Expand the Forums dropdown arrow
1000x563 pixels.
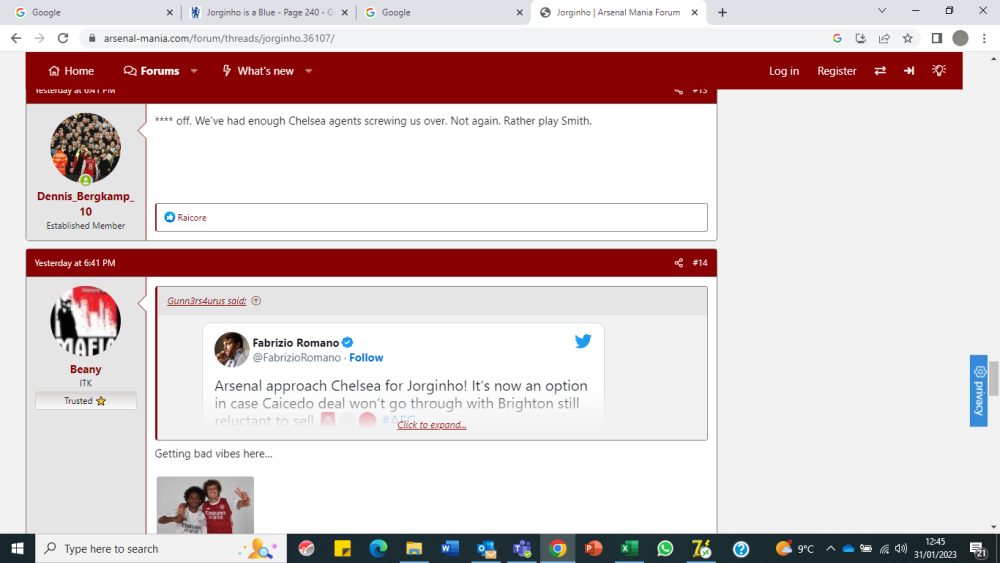point(194,71)
